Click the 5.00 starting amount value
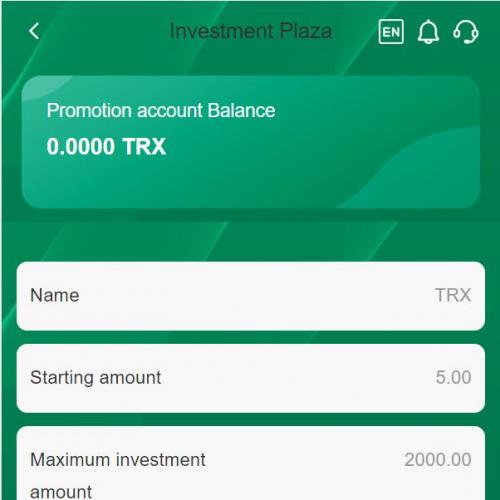 click(x=453, y=377)
